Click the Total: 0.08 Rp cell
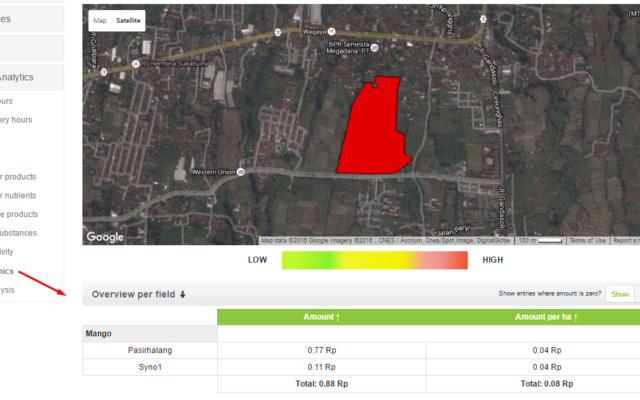The image size is (640, 400). pyautogui.click(x=547, y=384)
